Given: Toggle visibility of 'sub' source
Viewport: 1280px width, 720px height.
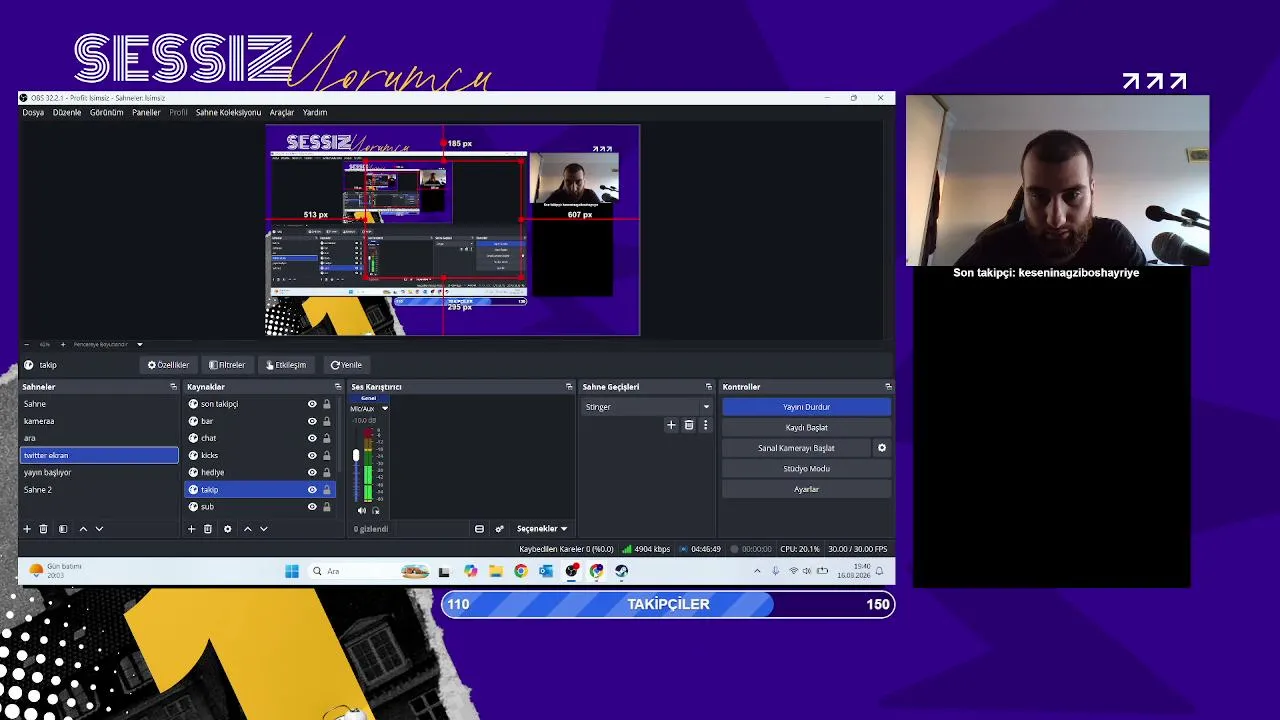Looking at the screenshot, I should (312, 506).
